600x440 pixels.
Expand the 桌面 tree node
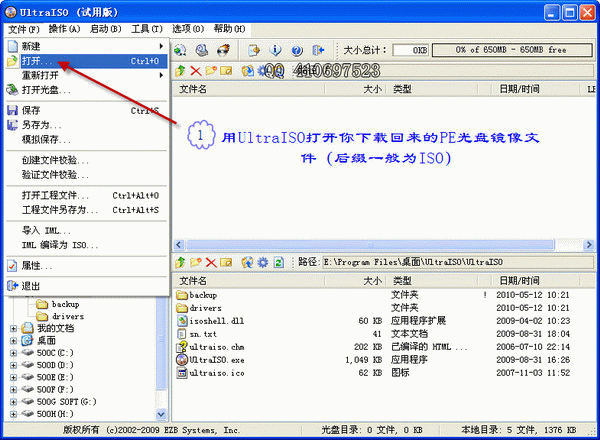tap(12, 341)
